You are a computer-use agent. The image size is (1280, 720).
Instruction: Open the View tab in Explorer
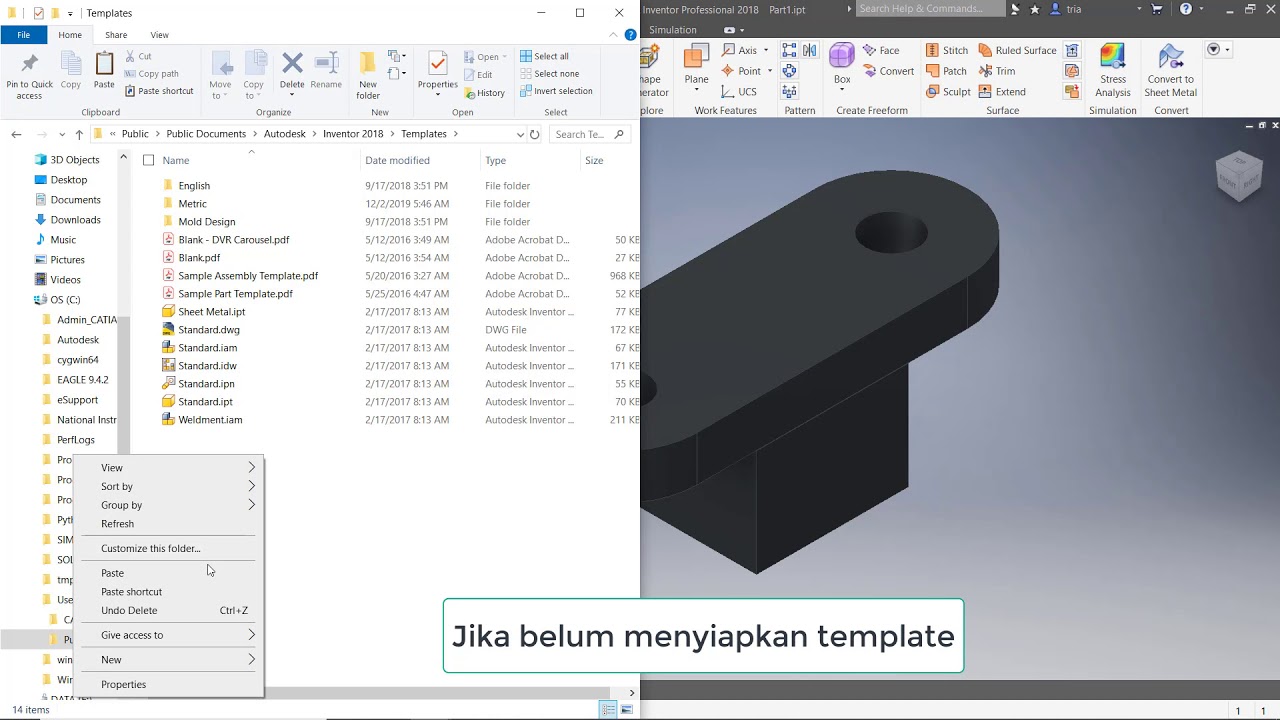(160, 35)
